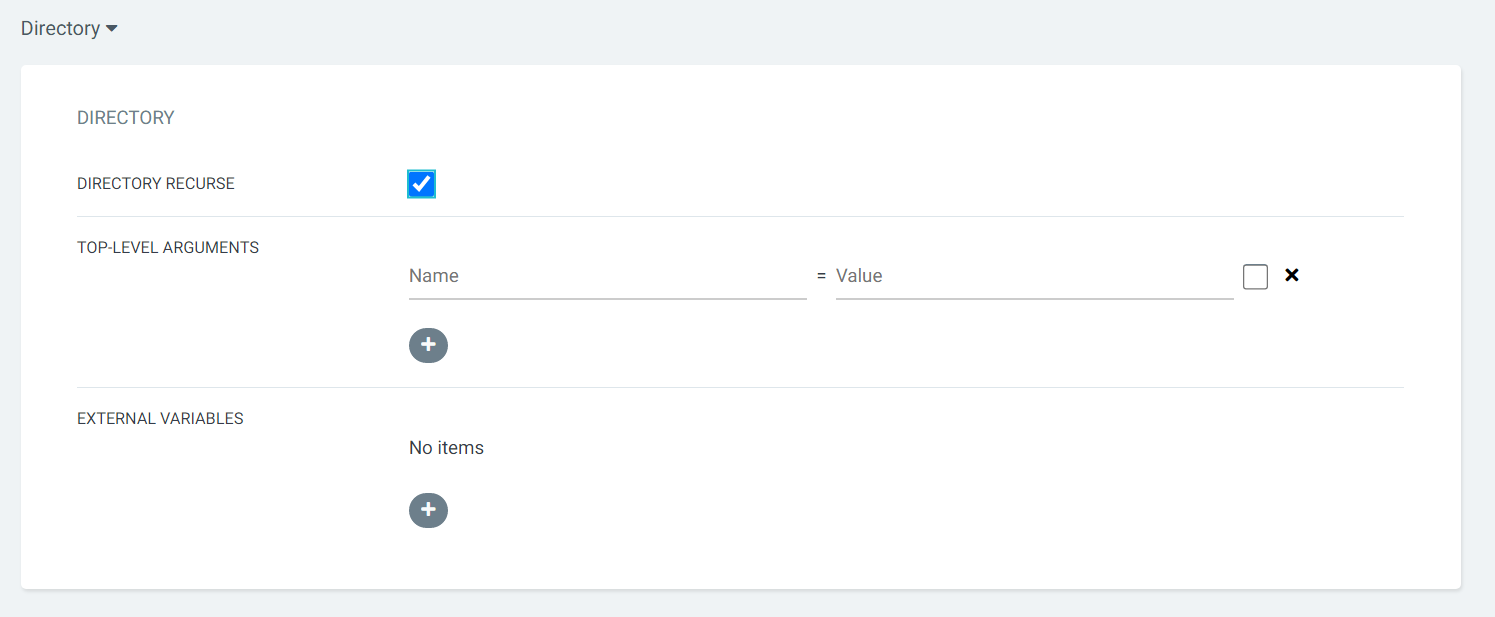Click the EXTERNAL VARIABLES label
Viewport: 1495px width, 617px height.
tap(160, 419)
